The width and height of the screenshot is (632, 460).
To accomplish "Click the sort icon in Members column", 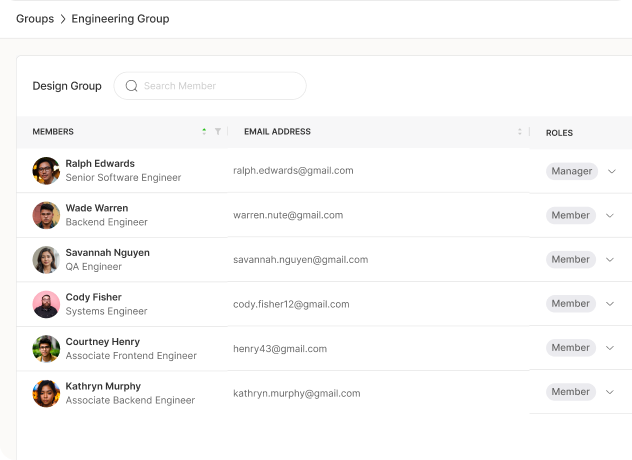I will point(204,132).
